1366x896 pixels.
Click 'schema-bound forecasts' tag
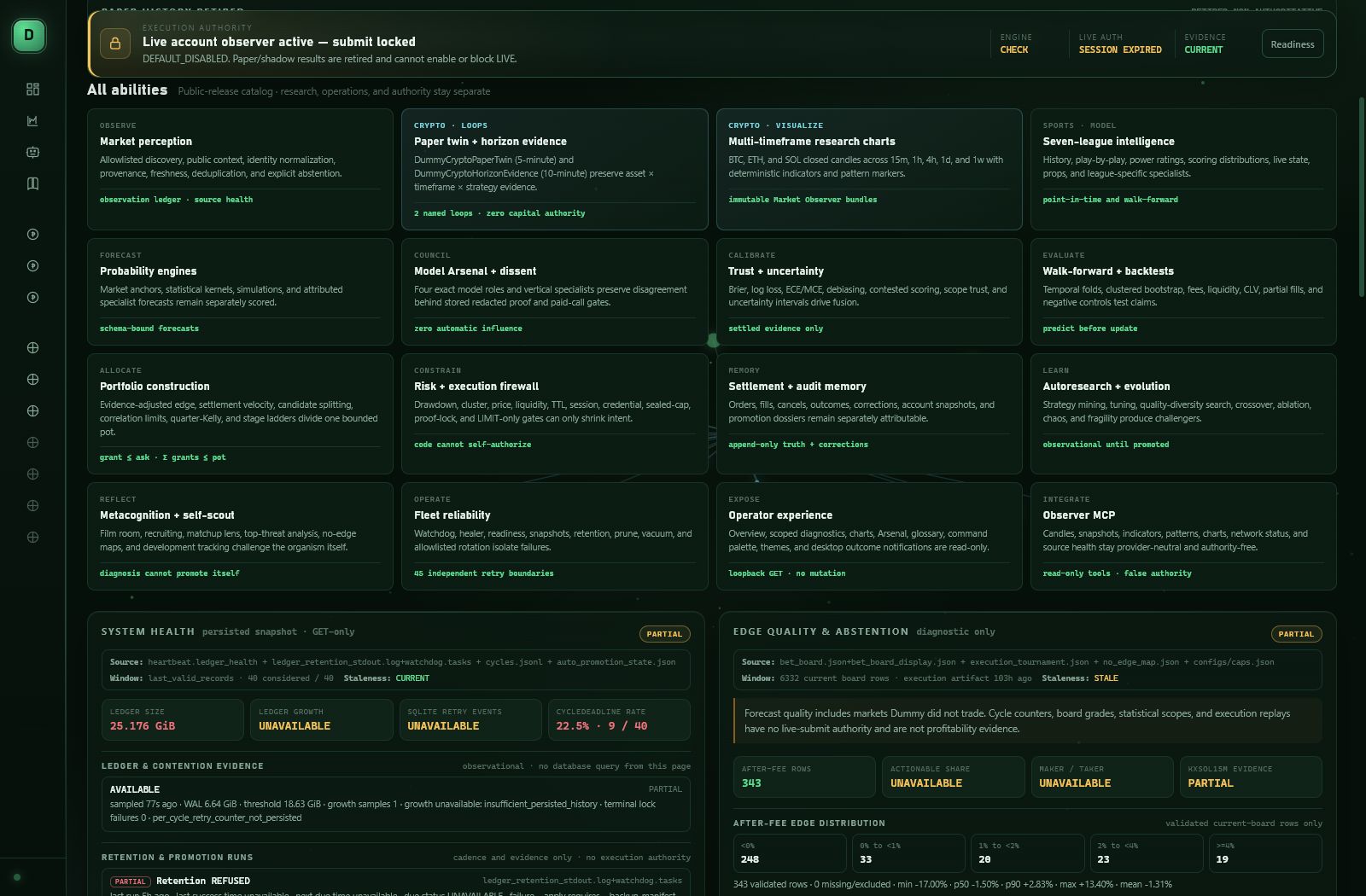149,329
